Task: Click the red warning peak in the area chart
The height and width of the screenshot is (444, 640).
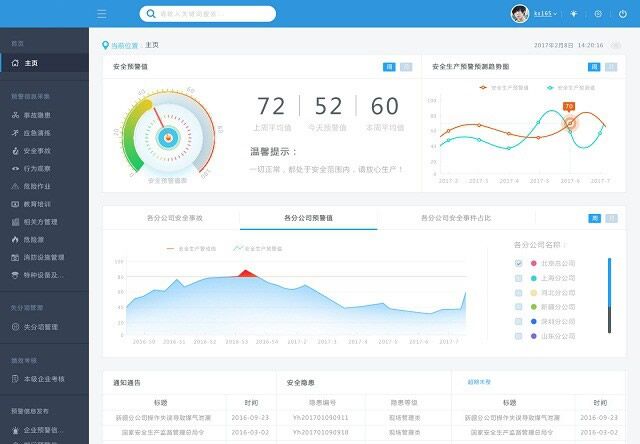Action: point(247,273)
